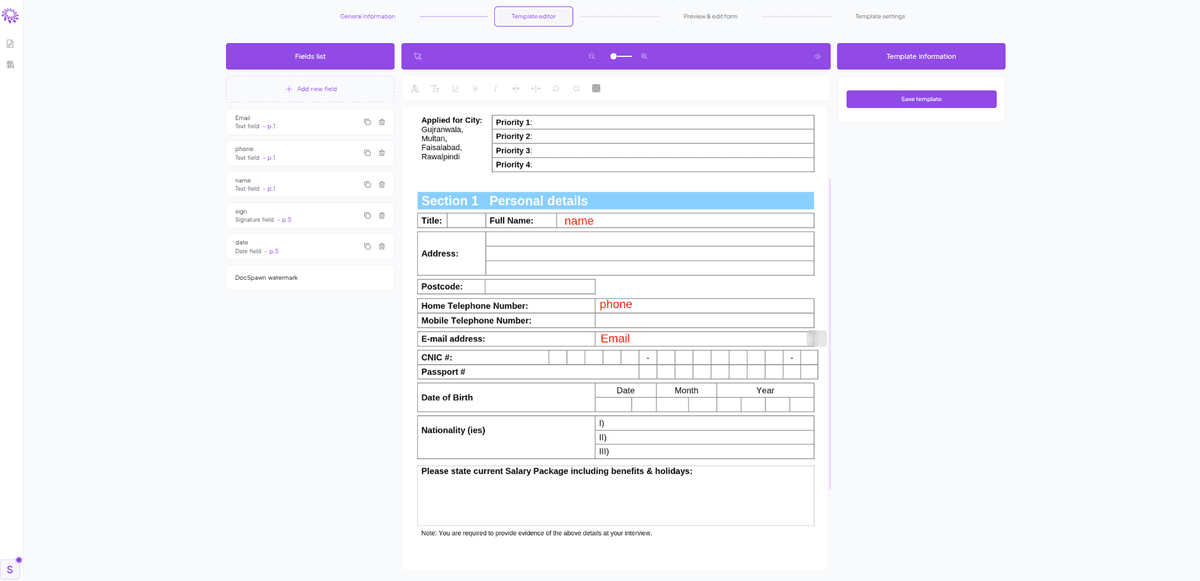Apply bold formatting
1200x581 pixels.
(475, 88)
